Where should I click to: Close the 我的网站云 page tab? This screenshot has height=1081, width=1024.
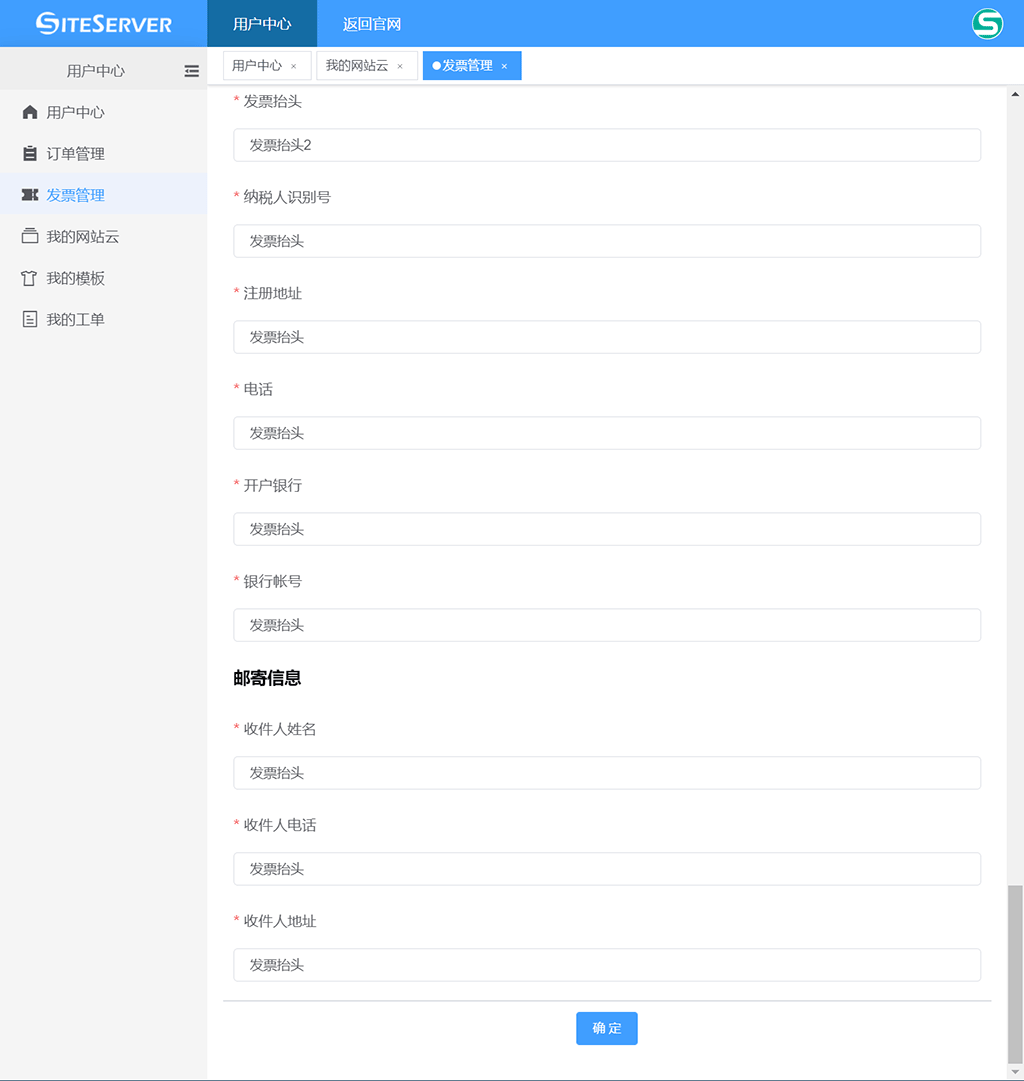click(400, 67)
